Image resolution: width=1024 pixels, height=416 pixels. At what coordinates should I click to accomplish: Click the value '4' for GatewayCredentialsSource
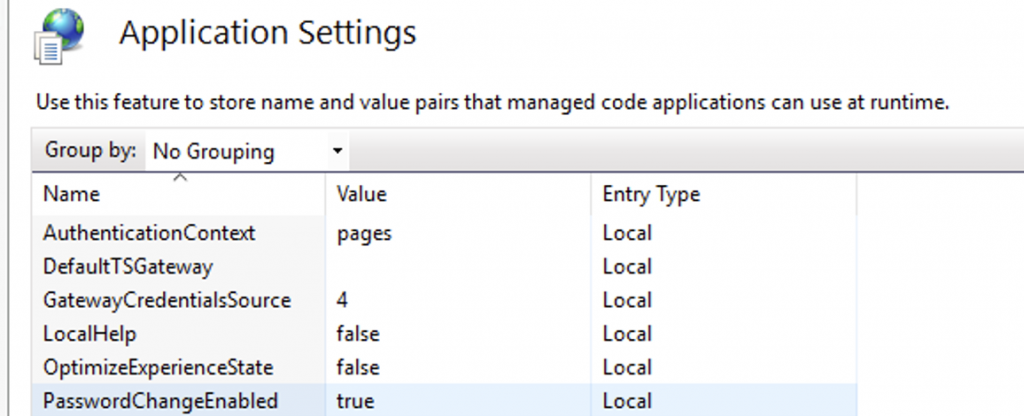click(x=343, y=300)
